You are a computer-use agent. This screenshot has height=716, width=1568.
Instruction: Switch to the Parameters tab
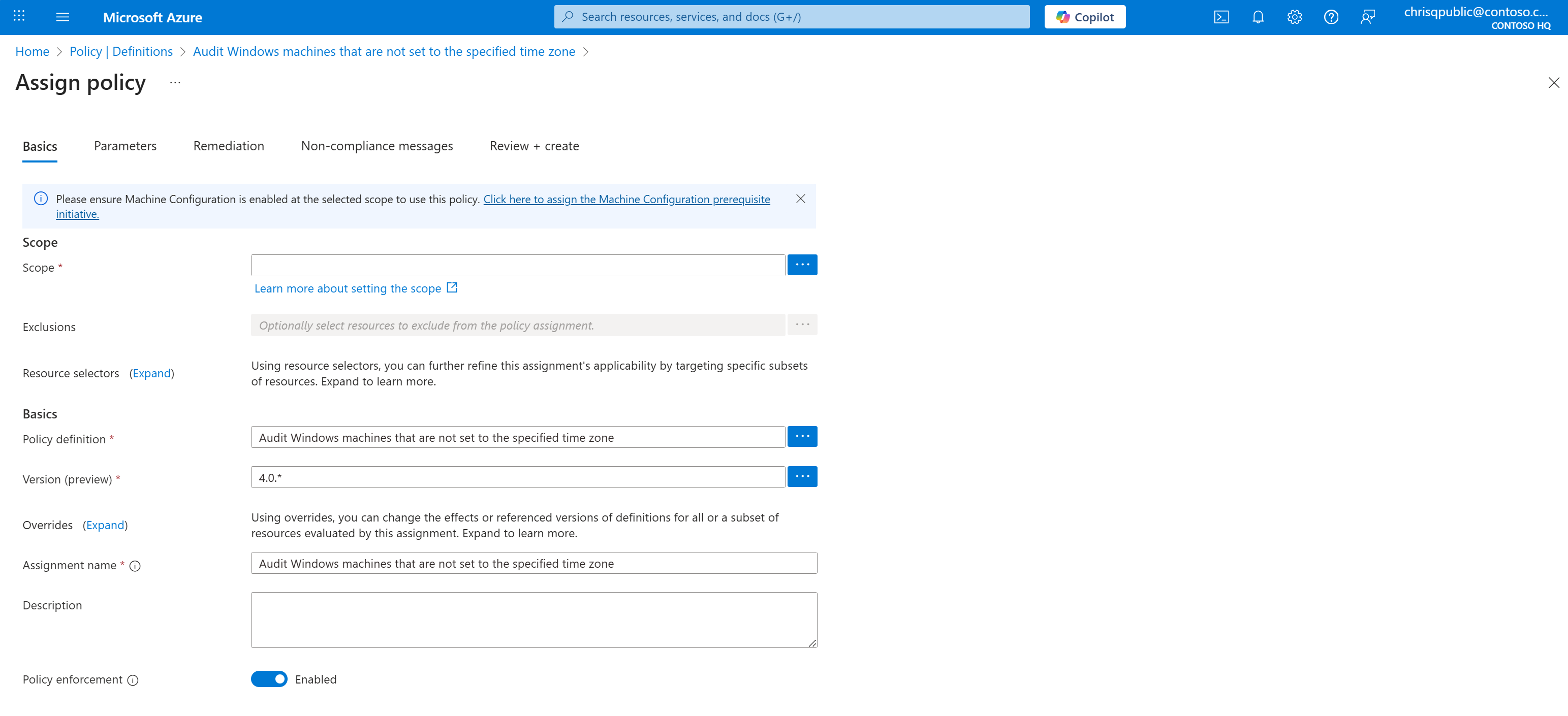click(125, 146)
